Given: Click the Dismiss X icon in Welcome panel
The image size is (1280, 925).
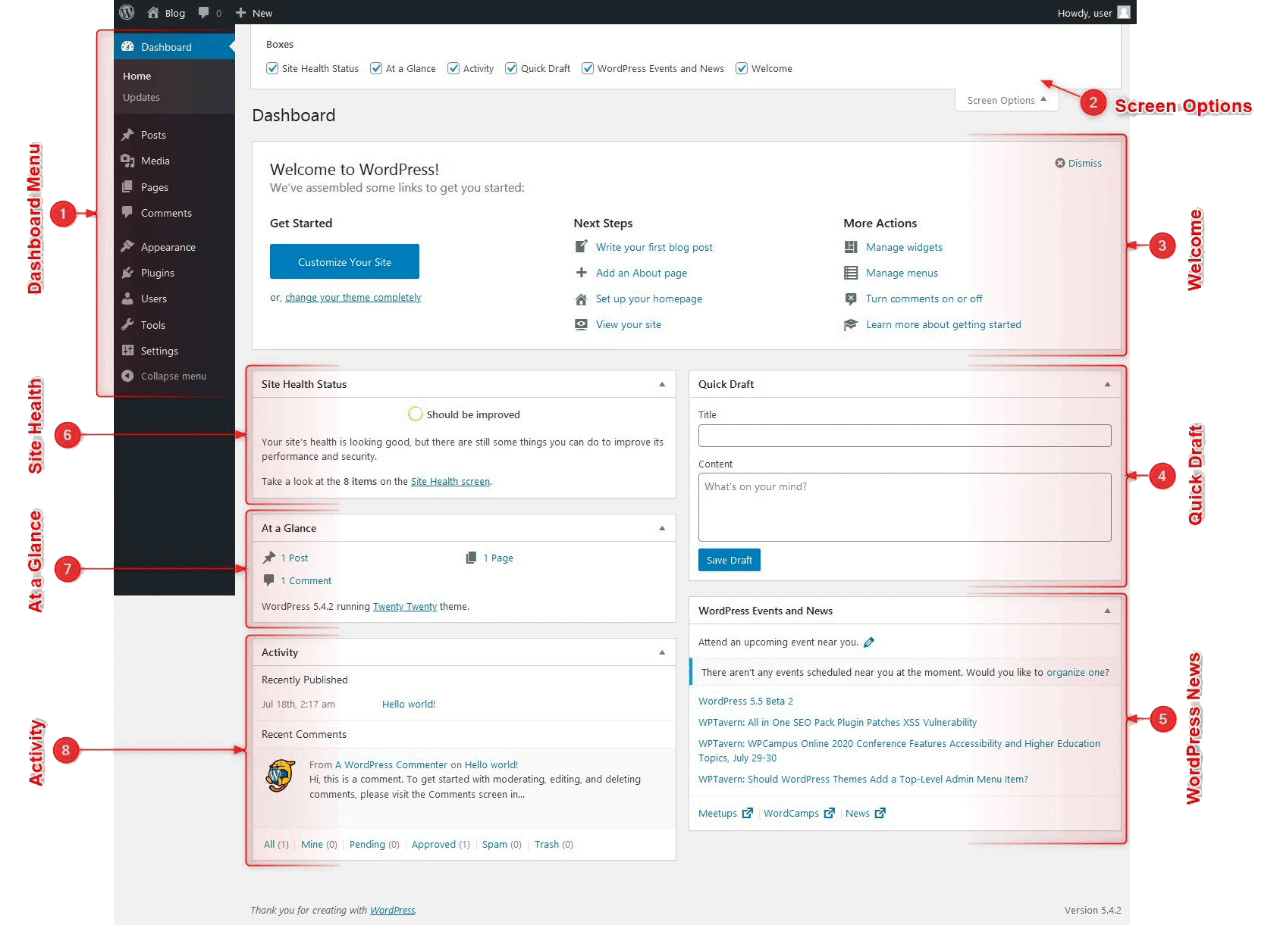Looking at the screenshot, I should pos(1060,164).
